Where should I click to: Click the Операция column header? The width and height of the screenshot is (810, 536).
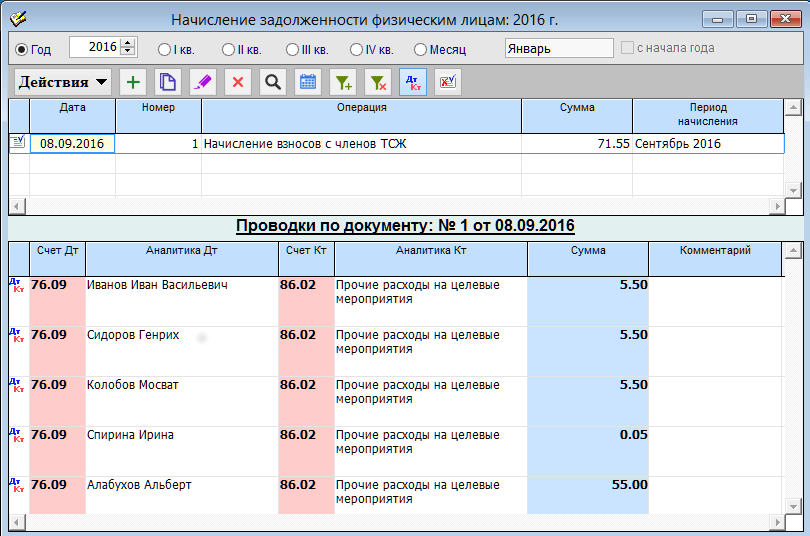362,116
